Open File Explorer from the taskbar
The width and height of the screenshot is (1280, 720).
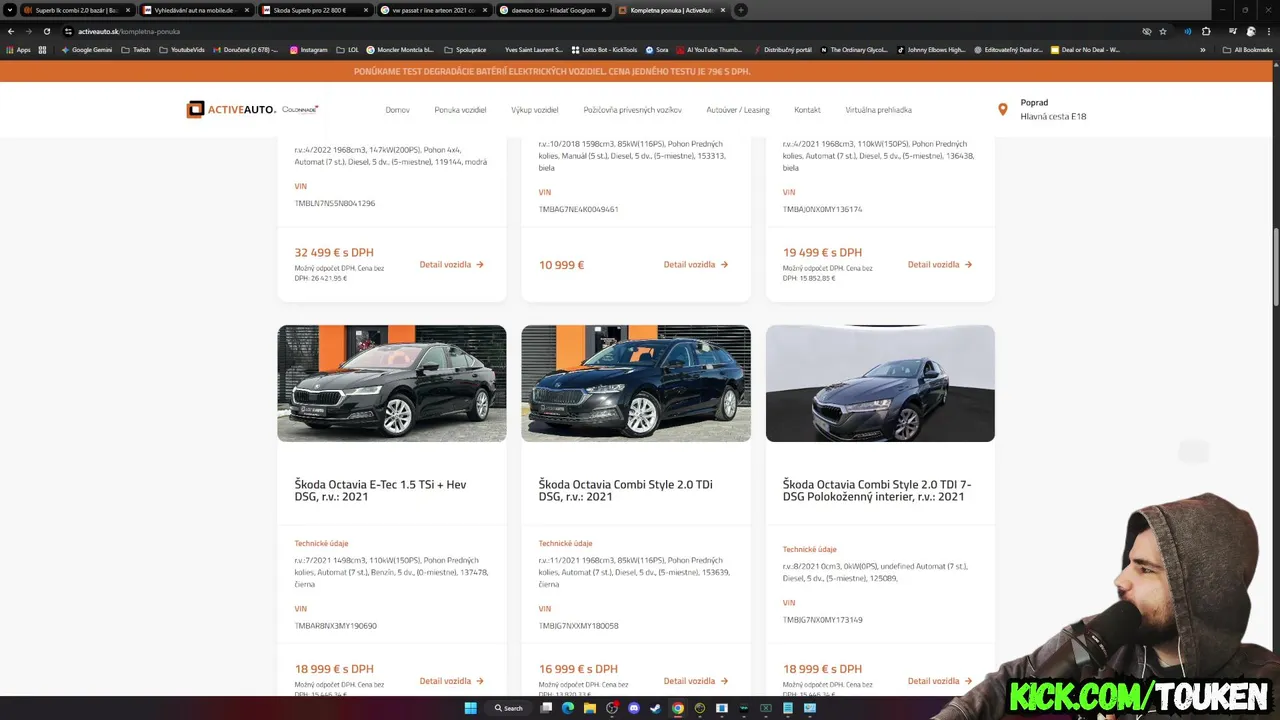point(590,708)
